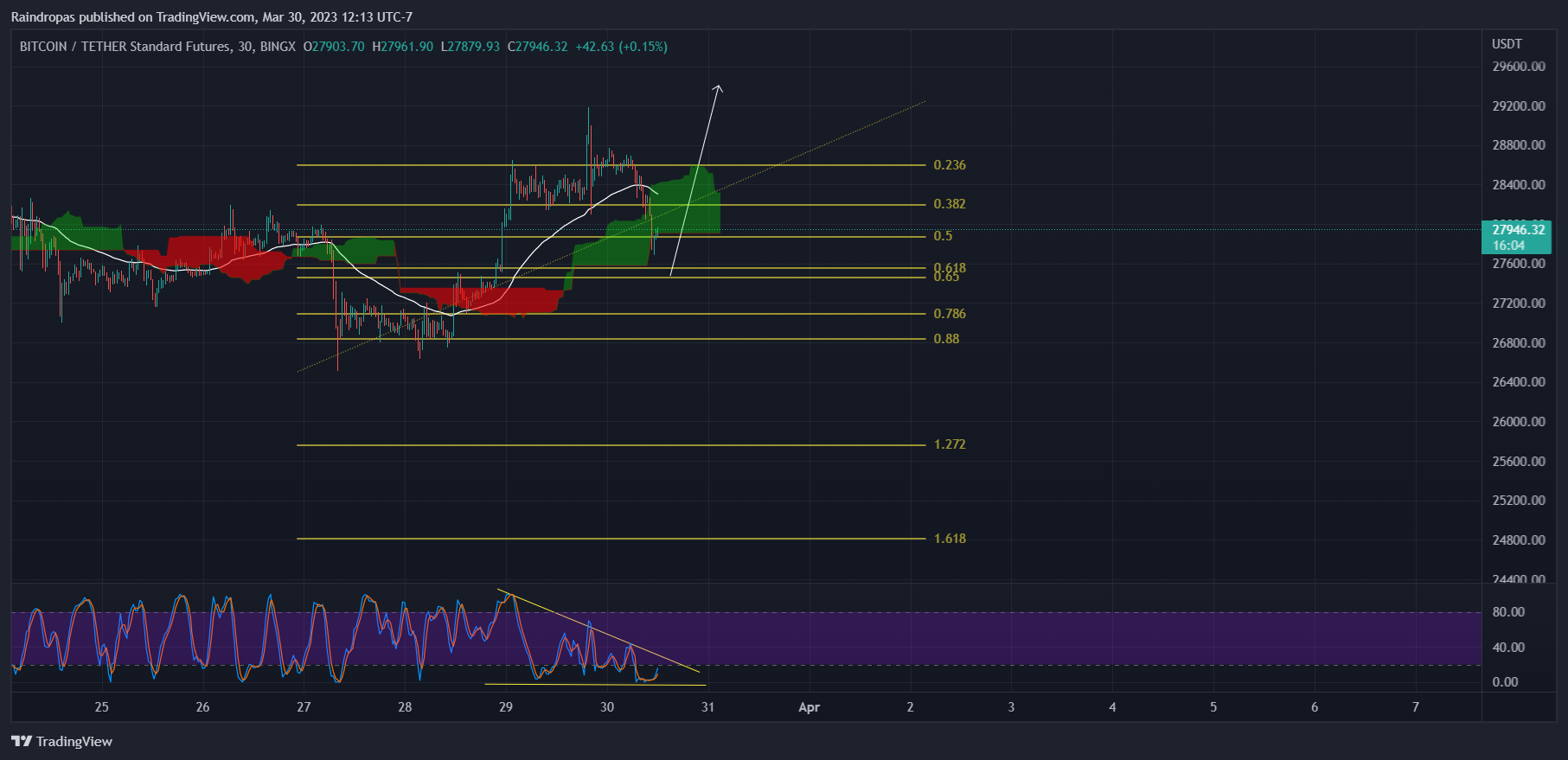The width and height of the screenshot is (1568, 760).
Task: Click the 27200.00 price axis label
Action: click(1519, 303)
